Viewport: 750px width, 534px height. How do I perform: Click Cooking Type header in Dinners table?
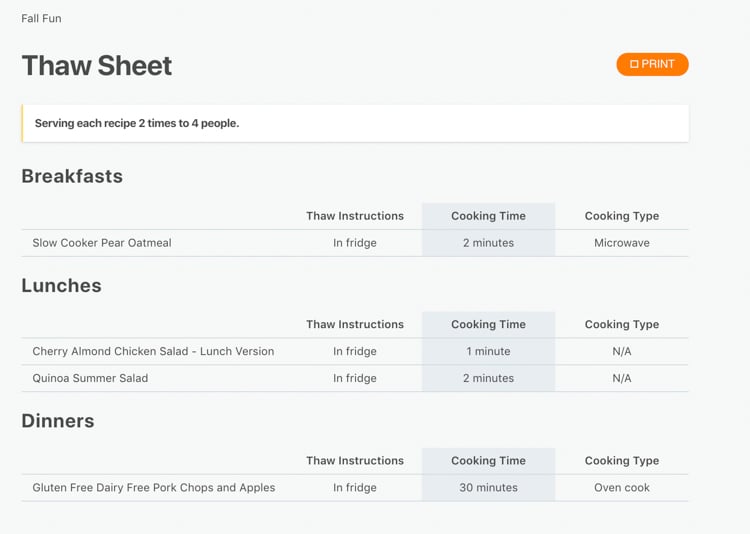coord(622,461)
